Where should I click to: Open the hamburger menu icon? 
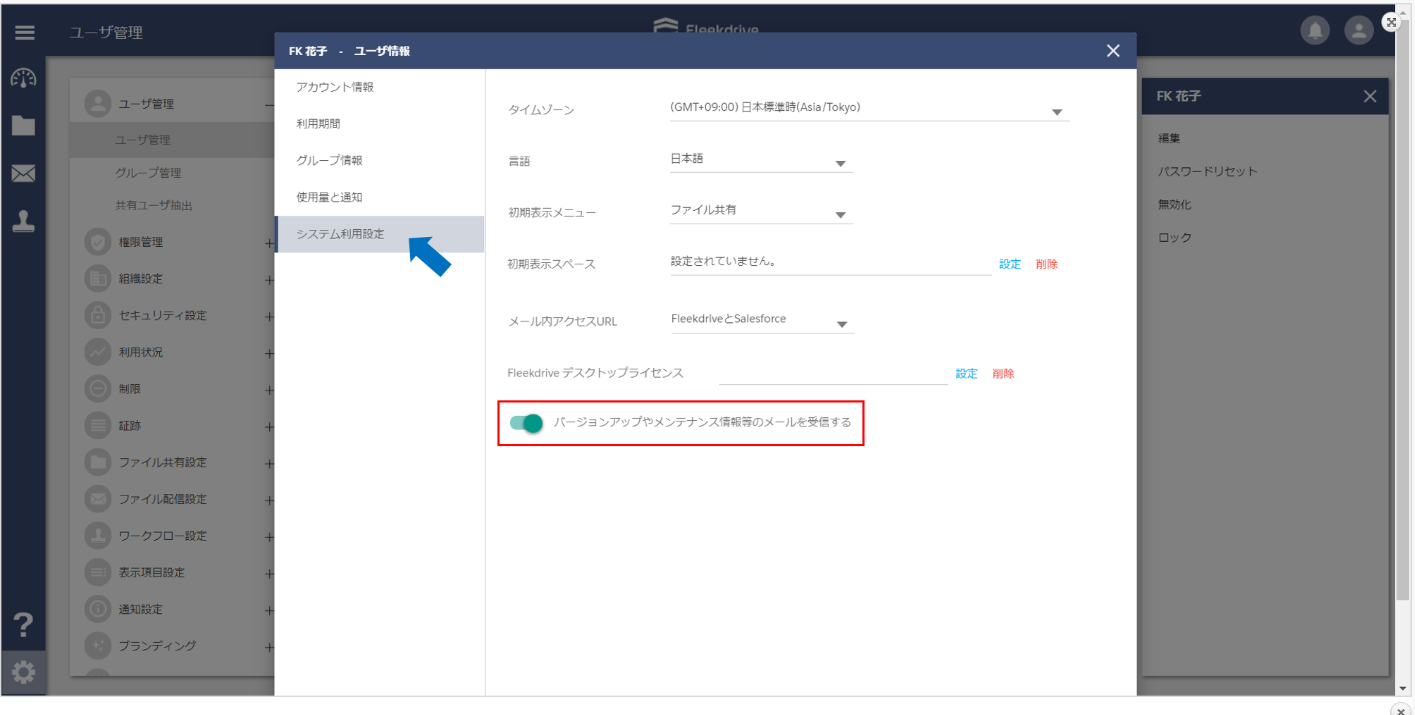click(x=24, y=32)
